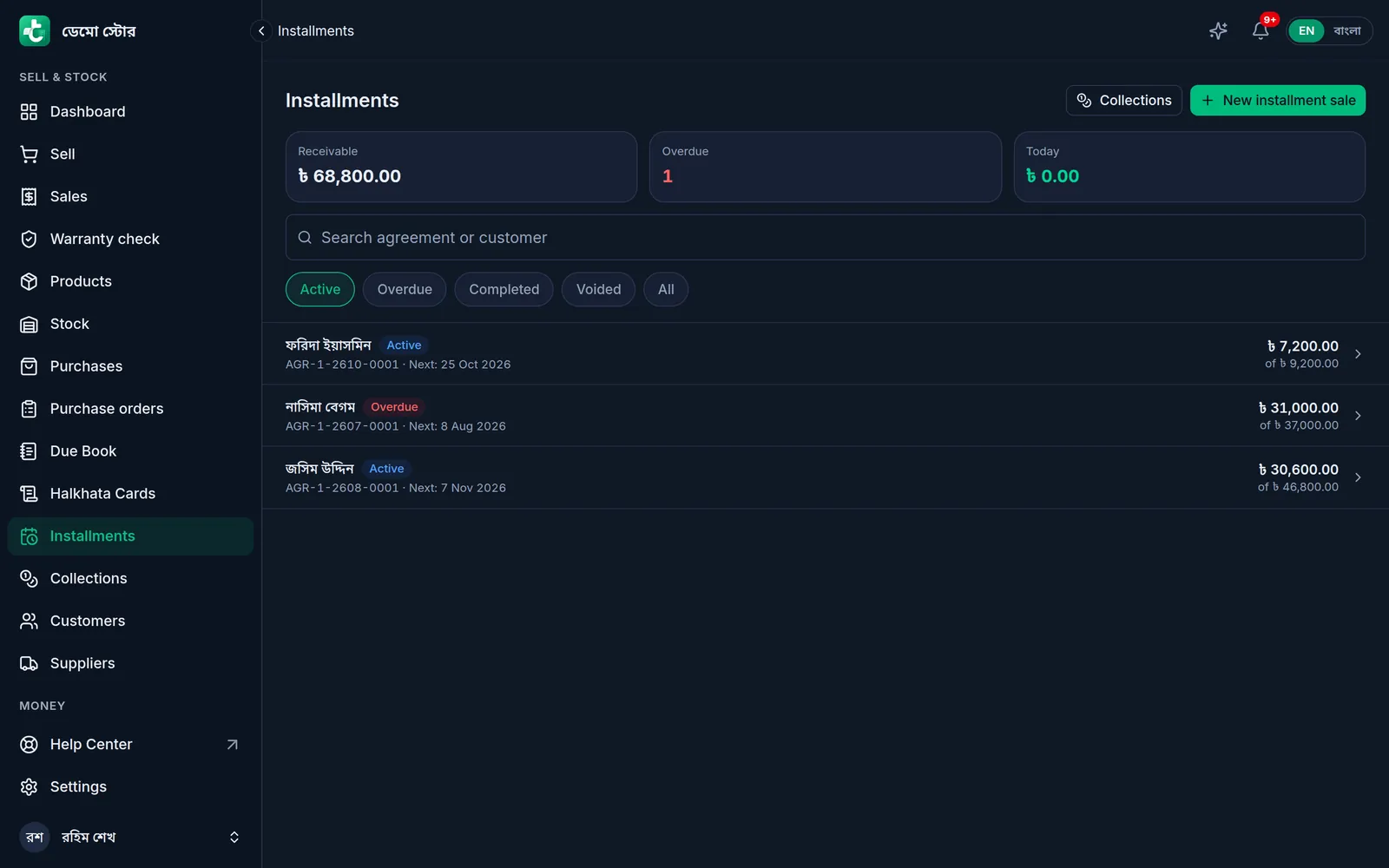Show Completed installments tab
Screen dimensions: 1389x868
click(504, 289)
